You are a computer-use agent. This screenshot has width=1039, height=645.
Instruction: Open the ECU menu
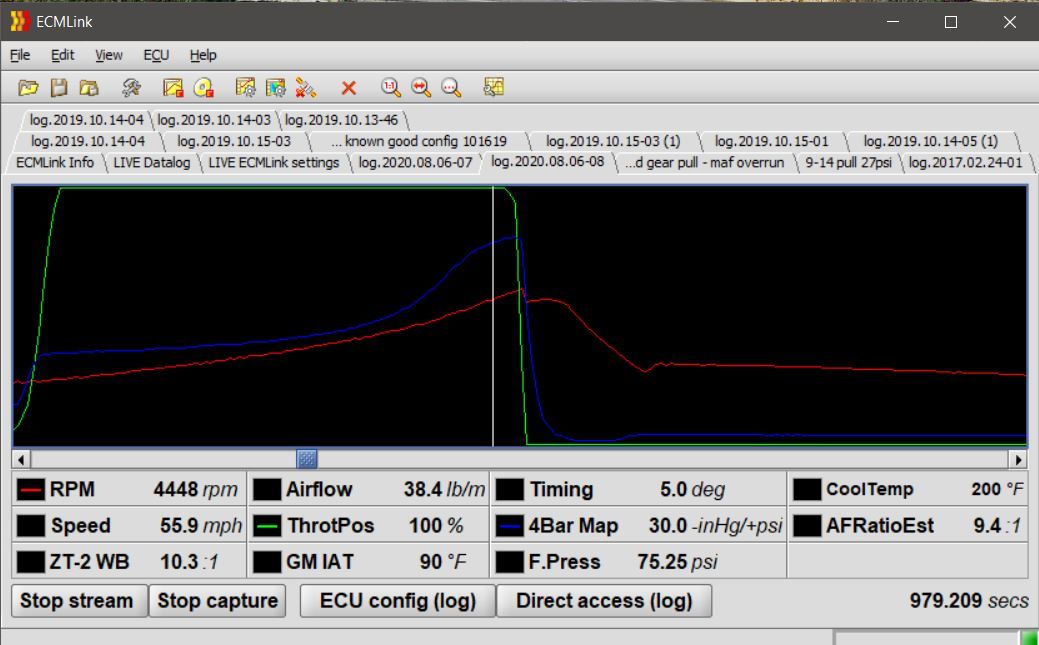tap(156, 55)
